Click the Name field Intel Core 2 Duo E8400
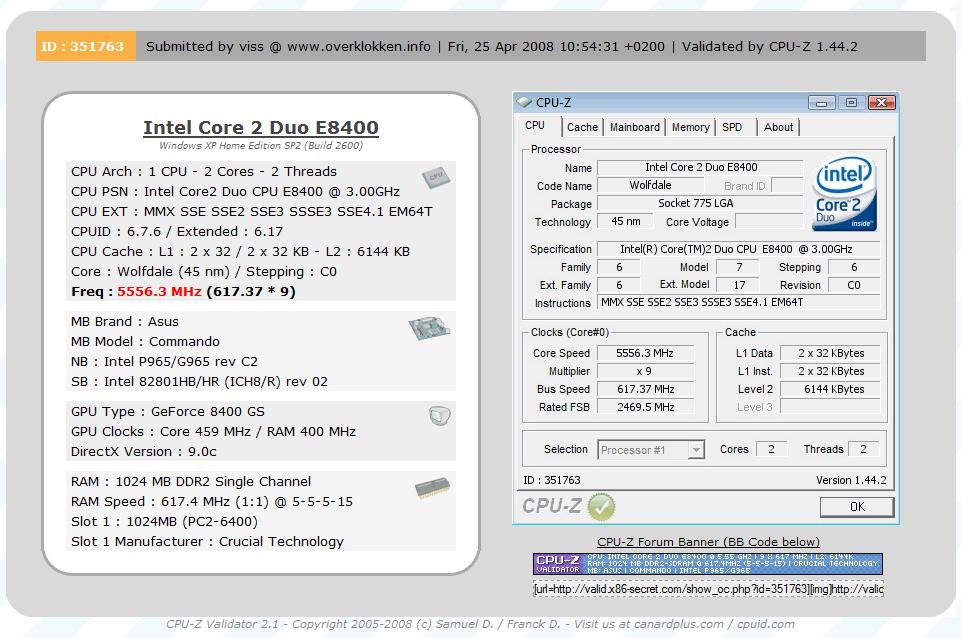 pyautogui.click(x=701, y=167)
